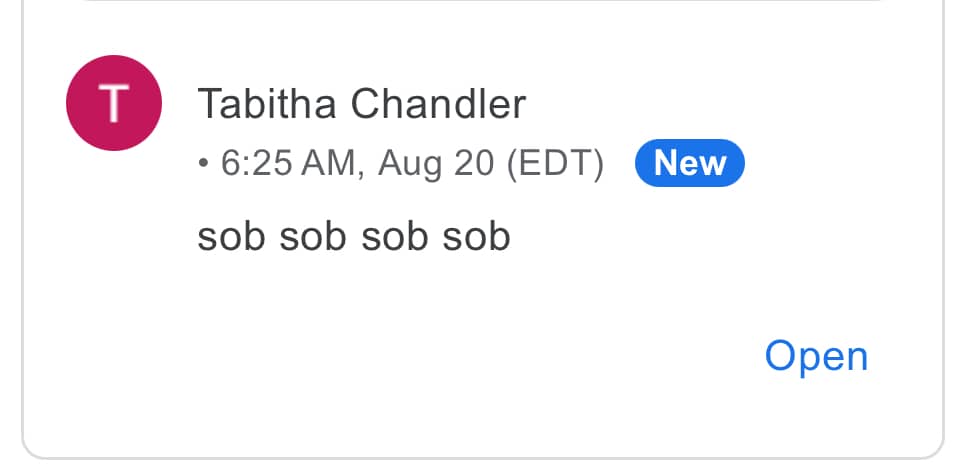Image resolution: width=968 pixels, height=474 pixels.
Task: Click the first name Tabitha
Action: click(x=267, y=104)
